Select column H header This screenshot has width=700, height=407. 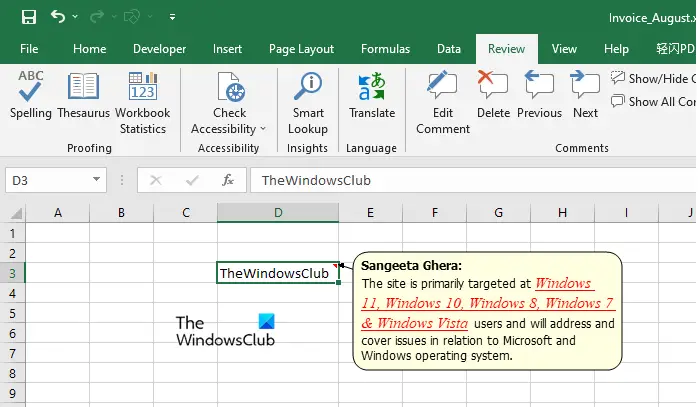(x=562, y=212)
